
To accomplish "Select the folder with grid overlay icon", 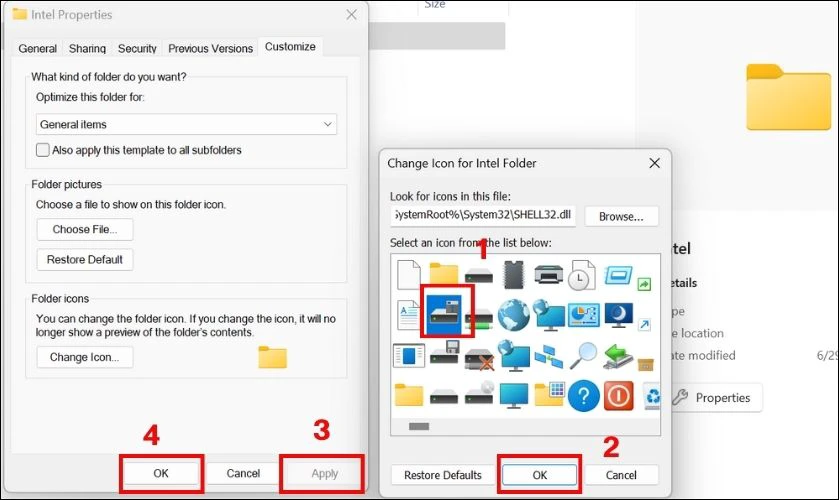I will coord(549,394).
